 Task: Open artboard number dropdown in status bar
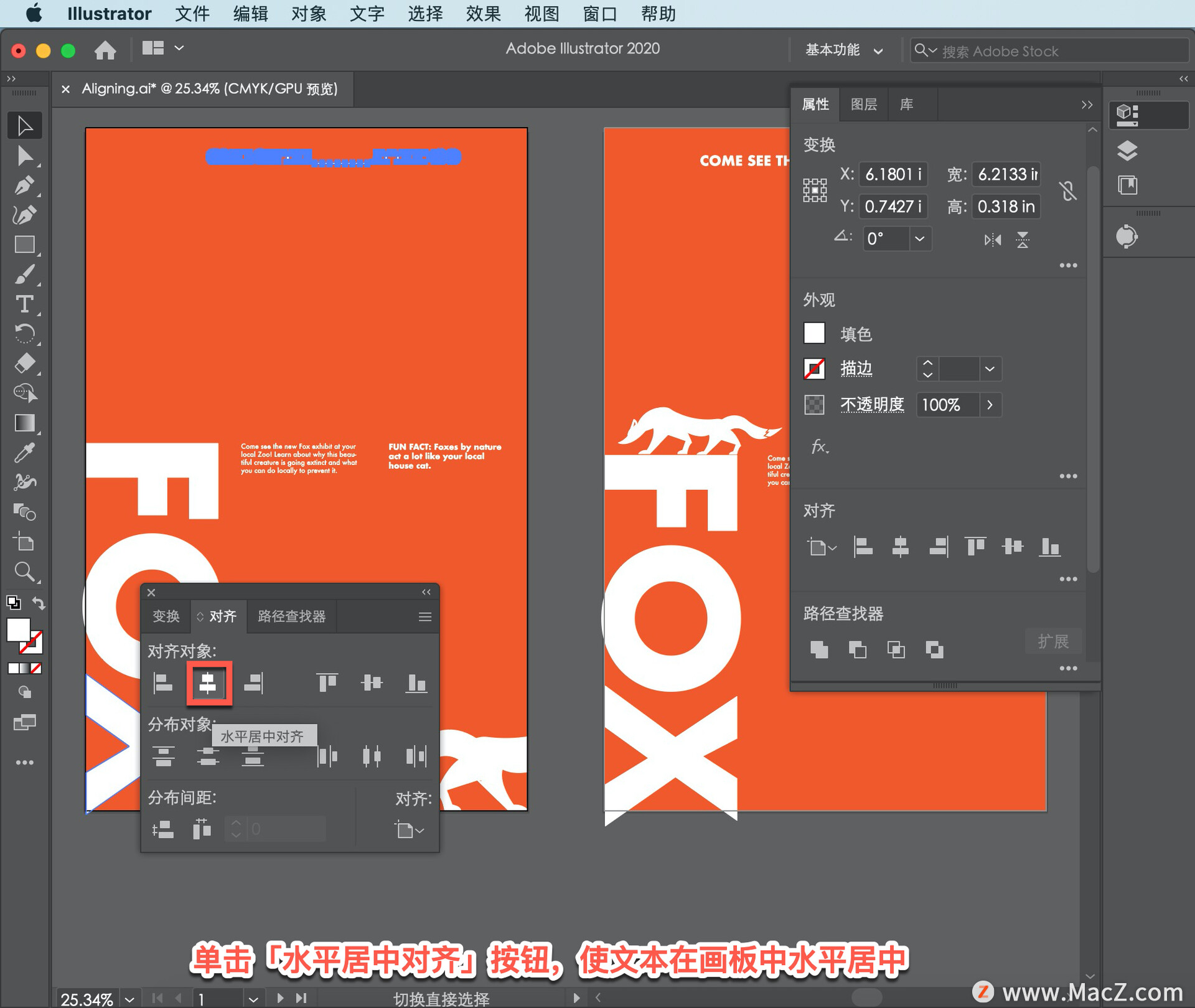[253, 999]
